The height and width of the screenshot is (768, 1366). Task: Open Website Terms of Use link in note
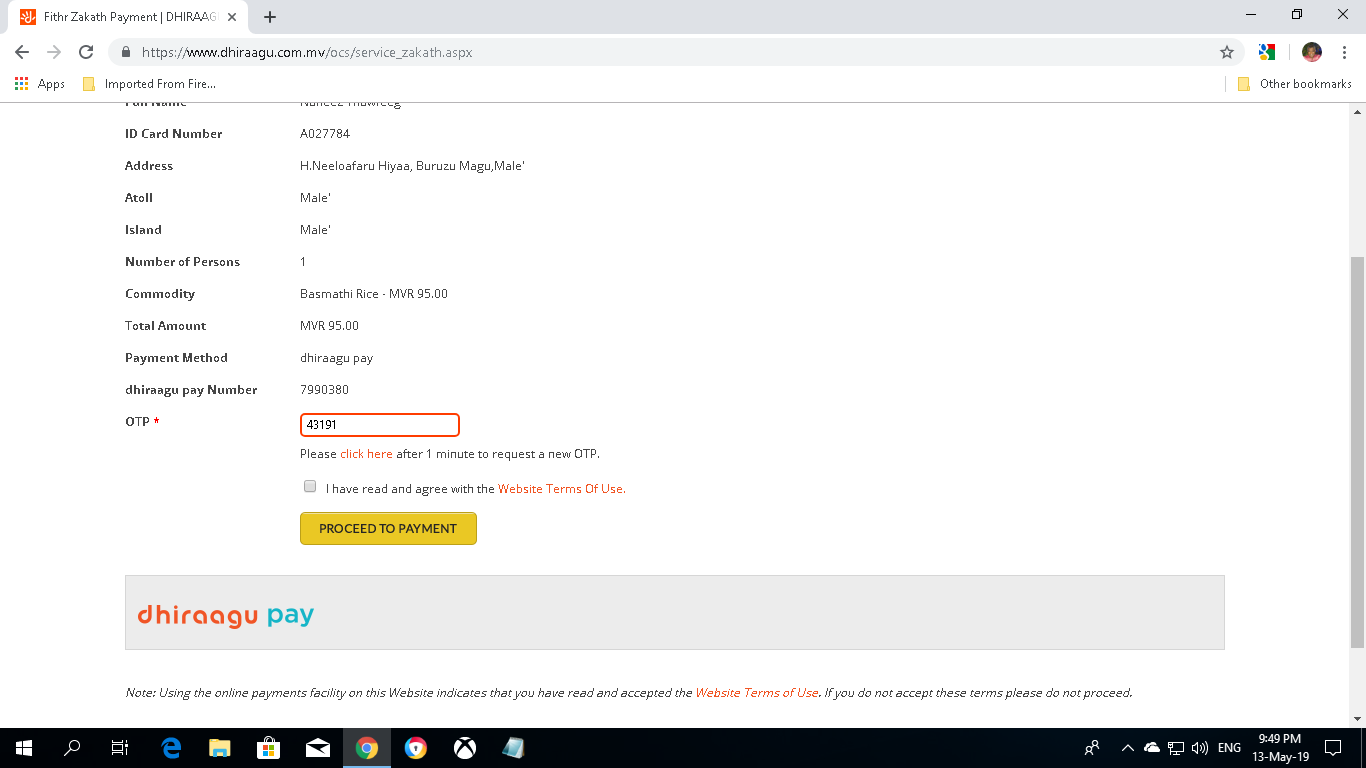click(x=757, y=693)
